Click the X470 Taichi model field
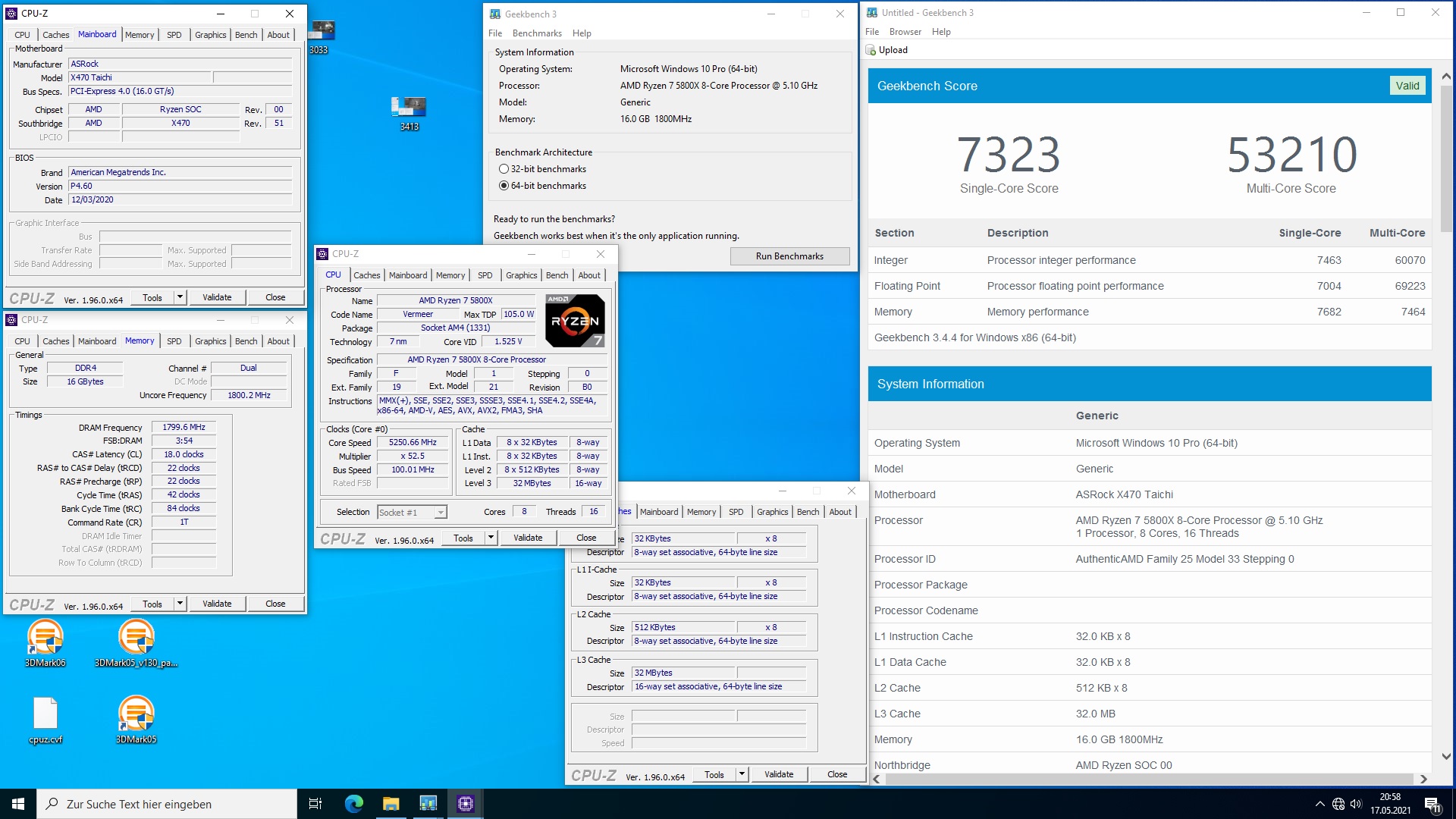Screen dimensions: 1456x819 tap(140, 77)
